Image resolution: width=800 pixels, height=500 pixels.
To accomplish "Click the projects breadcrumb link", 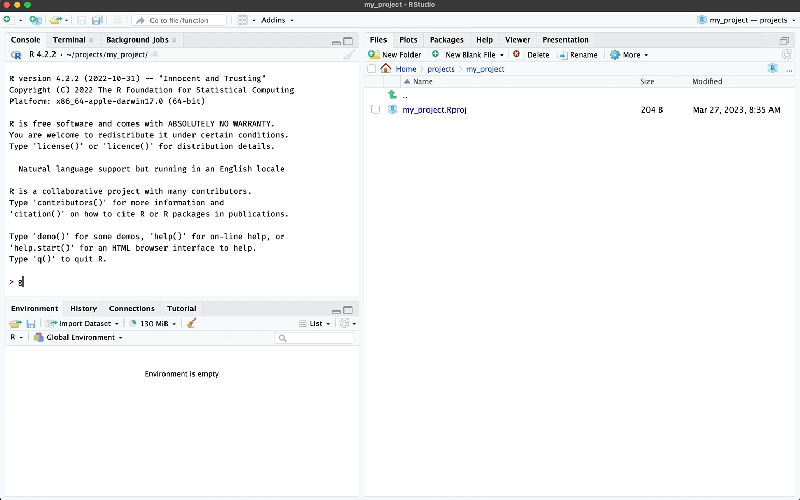I will tap(441, 69).
